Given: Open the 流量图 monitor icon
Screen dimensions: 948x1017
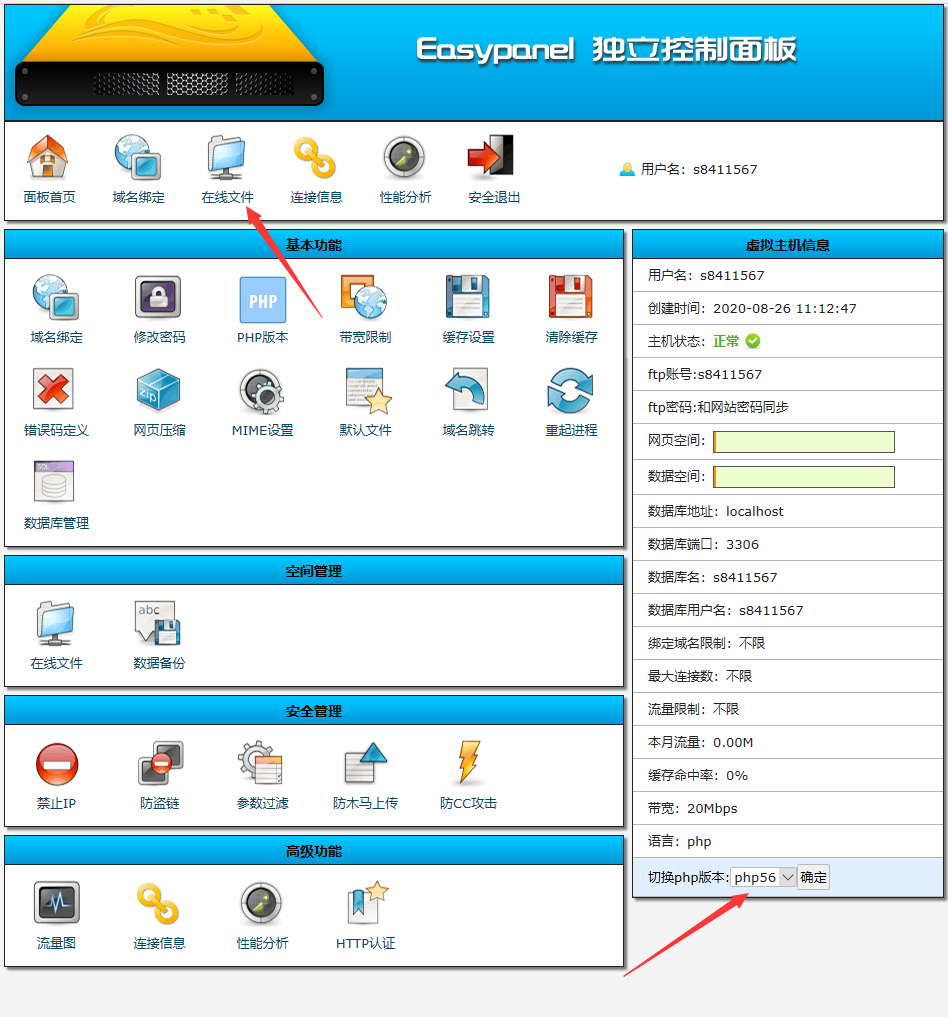Looking at the screenshot, I should point(56,902).
